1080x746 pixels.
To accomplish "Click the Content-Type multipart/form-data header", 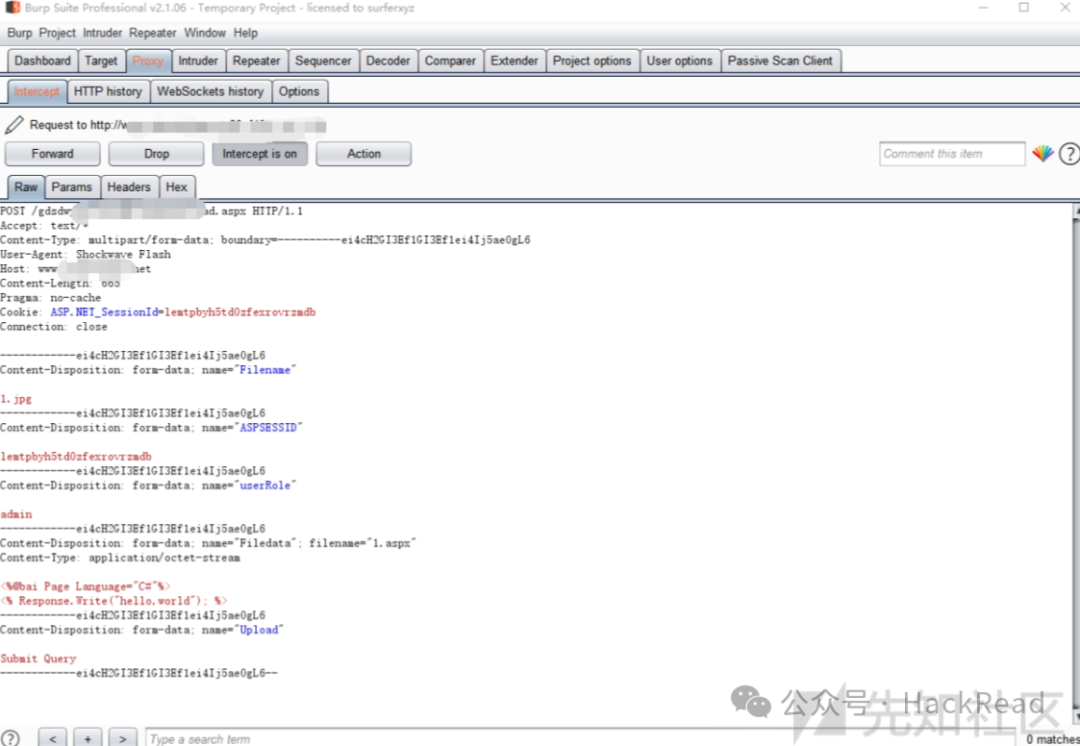I will (x=265, y=240).
